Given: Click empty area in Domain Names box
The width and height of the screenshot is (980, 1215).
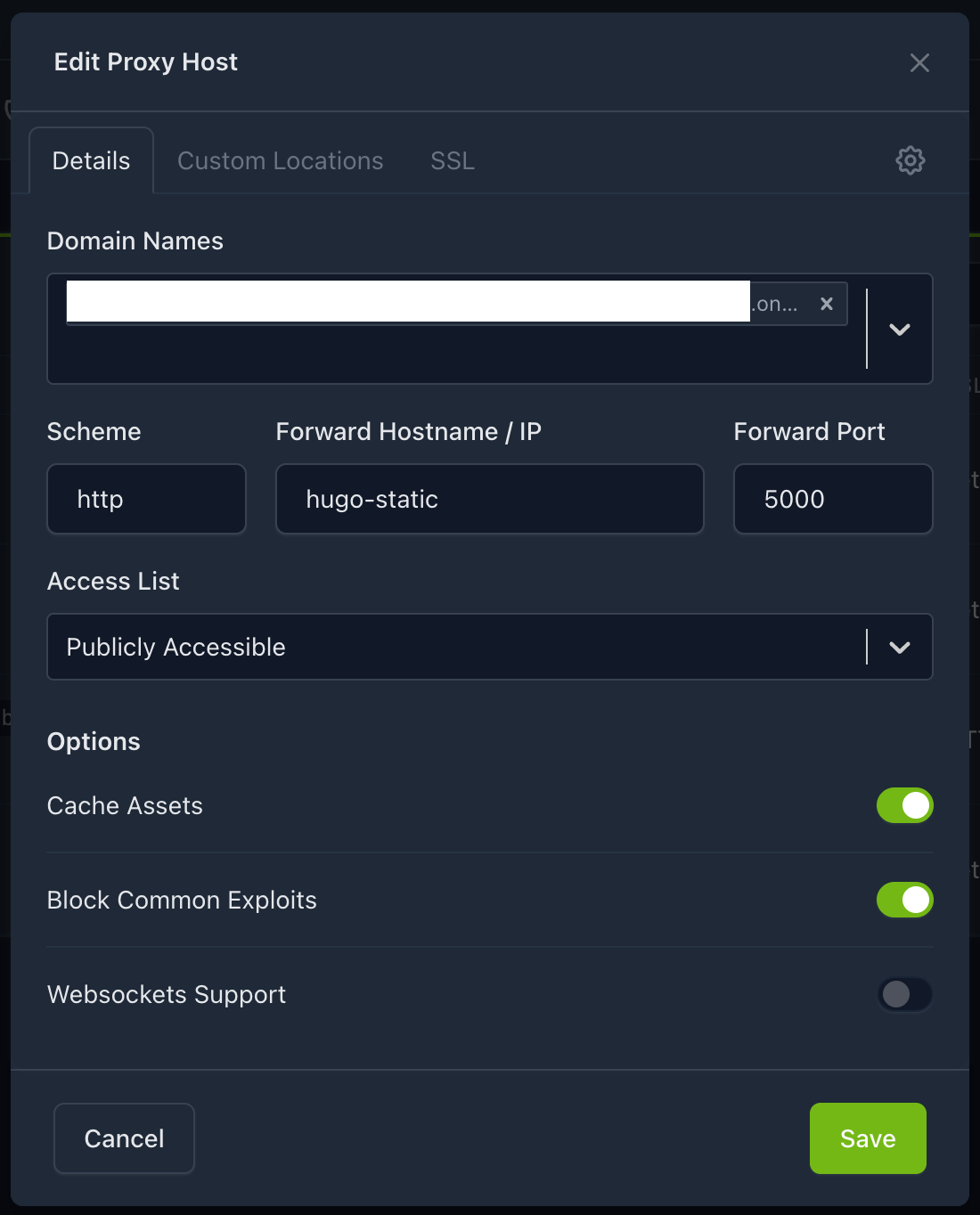Looking at the screenshot, I should pos(445,355).
